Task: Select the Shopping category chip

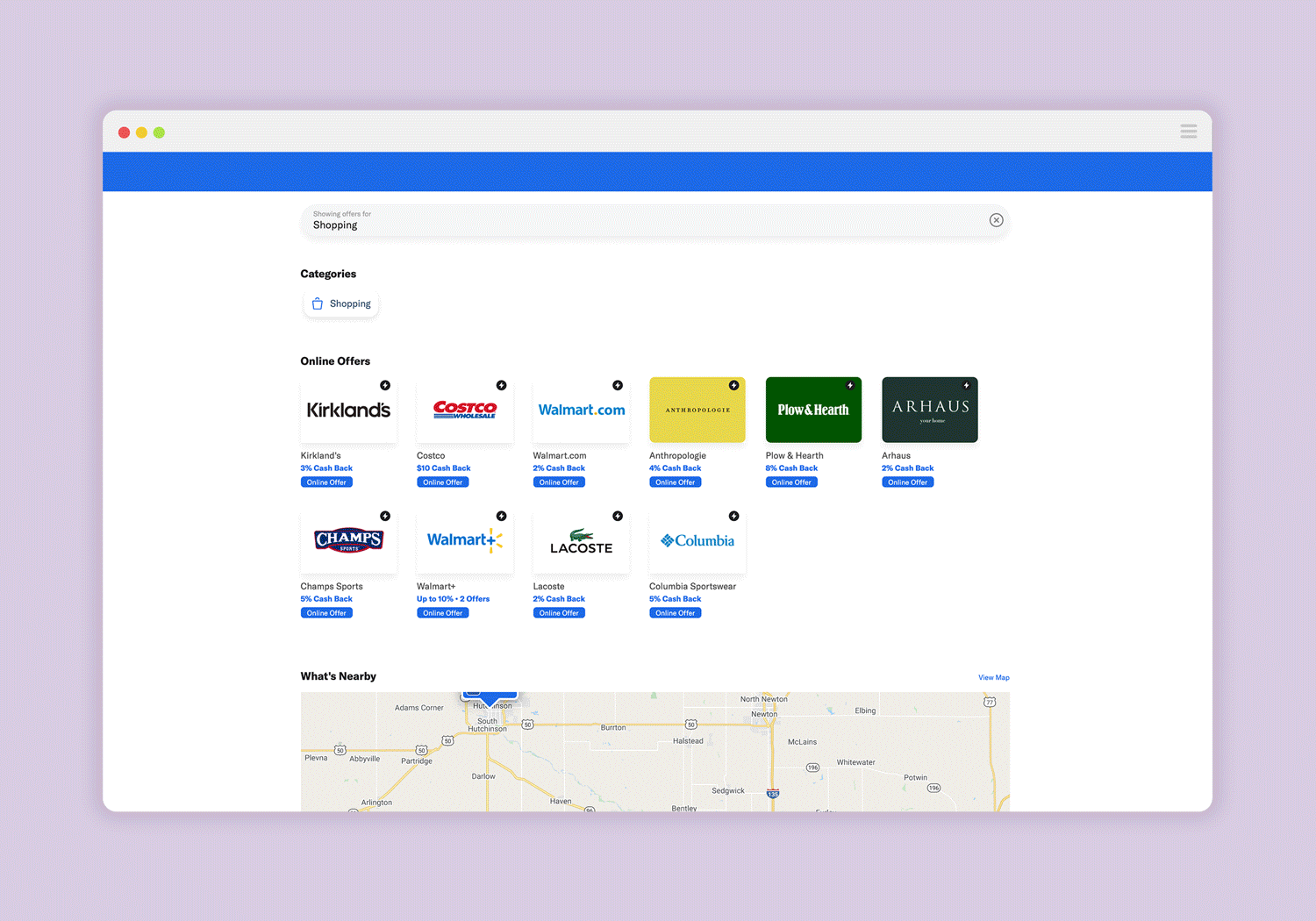Action: [x=341, y=303]
